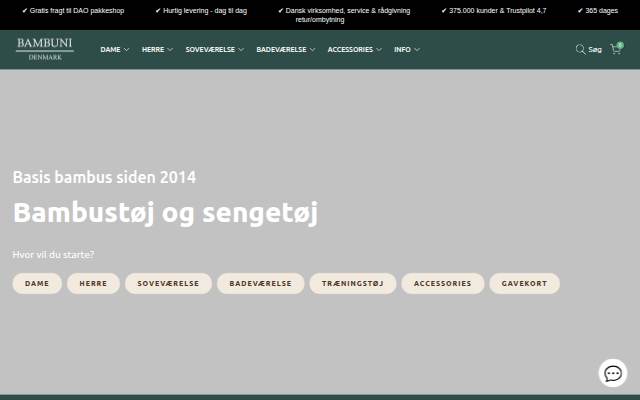The width and height of the screenshot is (640, 400).
Task: Open the chat bubble widget
Action: click(x=613, y=373)
